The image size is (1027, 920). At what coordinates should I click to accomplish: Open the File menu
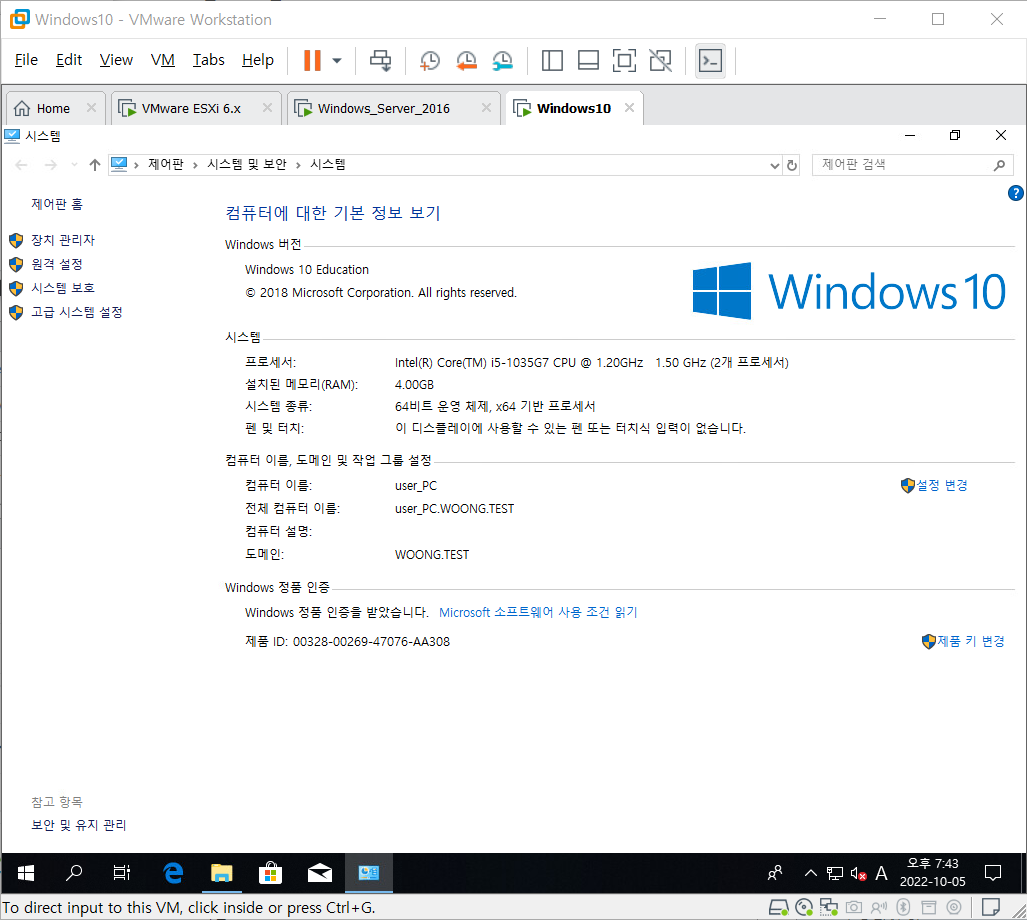pyautogui.click(x=26, y=60)
